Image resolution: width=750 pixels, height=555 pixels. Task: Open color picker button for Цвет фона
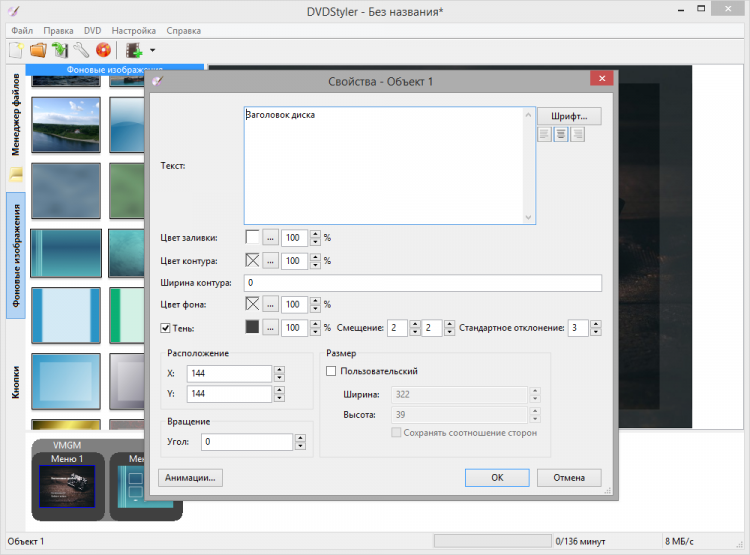[270, 304]
